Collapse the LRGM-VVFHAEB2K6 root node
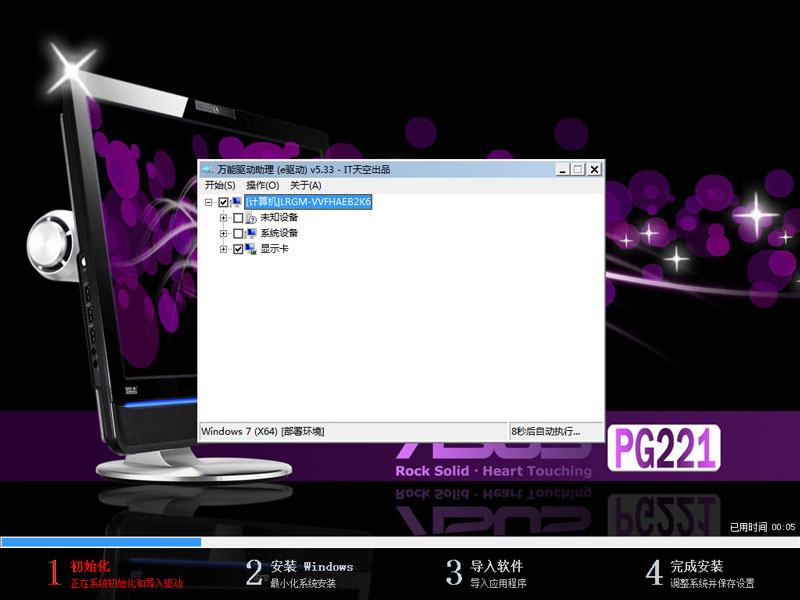The height and width of the screenshot is (600, 800). point(210,202)
